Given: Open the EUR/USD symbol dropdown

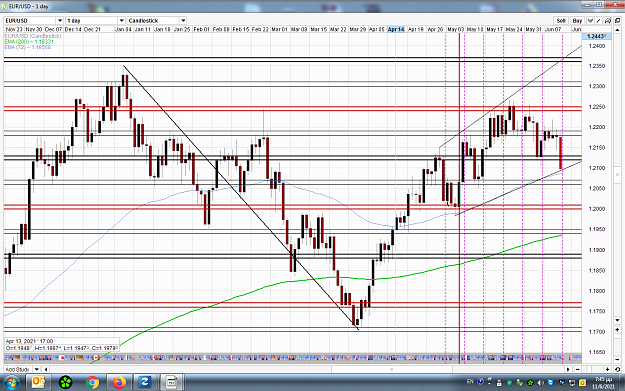Looking at the screenshot, I should [x=60, y=21].
